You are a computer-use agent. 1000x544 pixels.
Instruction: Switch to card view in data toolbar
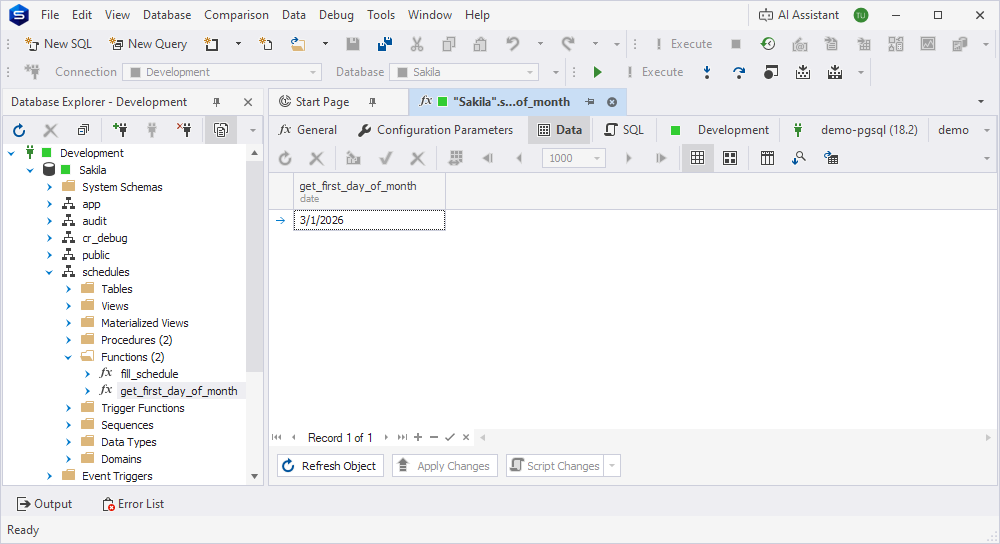730,158
